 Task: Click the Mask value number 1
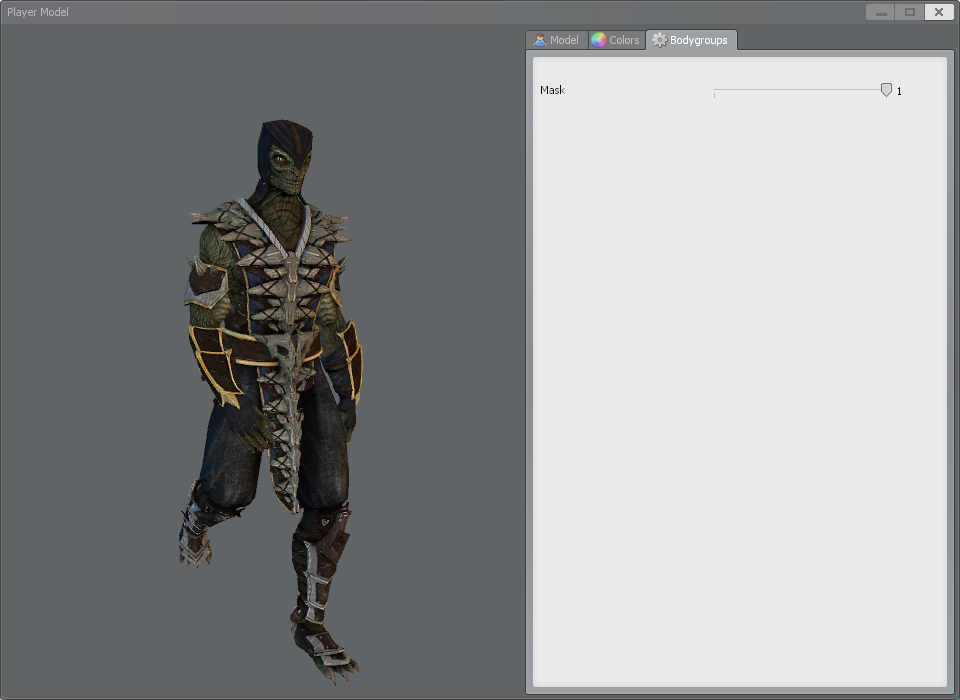click(x=899, y=91)
